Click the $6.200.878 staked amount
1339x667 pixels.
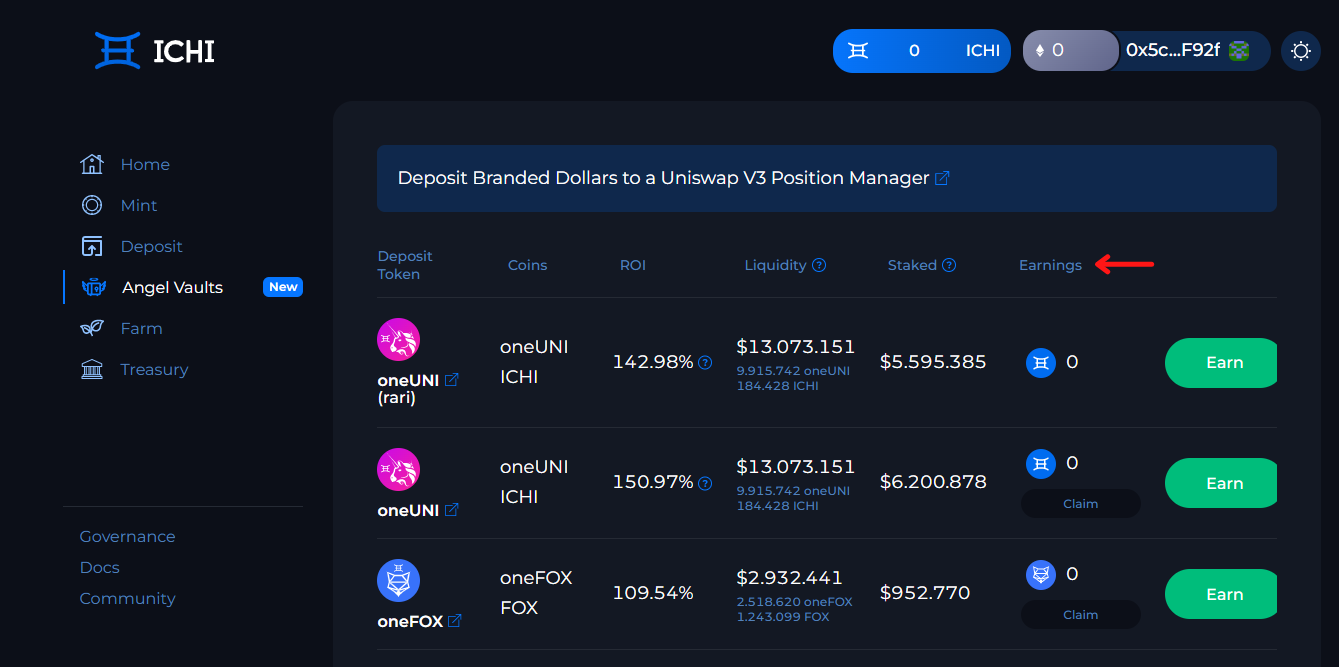pyautogui.click(x=933, y=482)
